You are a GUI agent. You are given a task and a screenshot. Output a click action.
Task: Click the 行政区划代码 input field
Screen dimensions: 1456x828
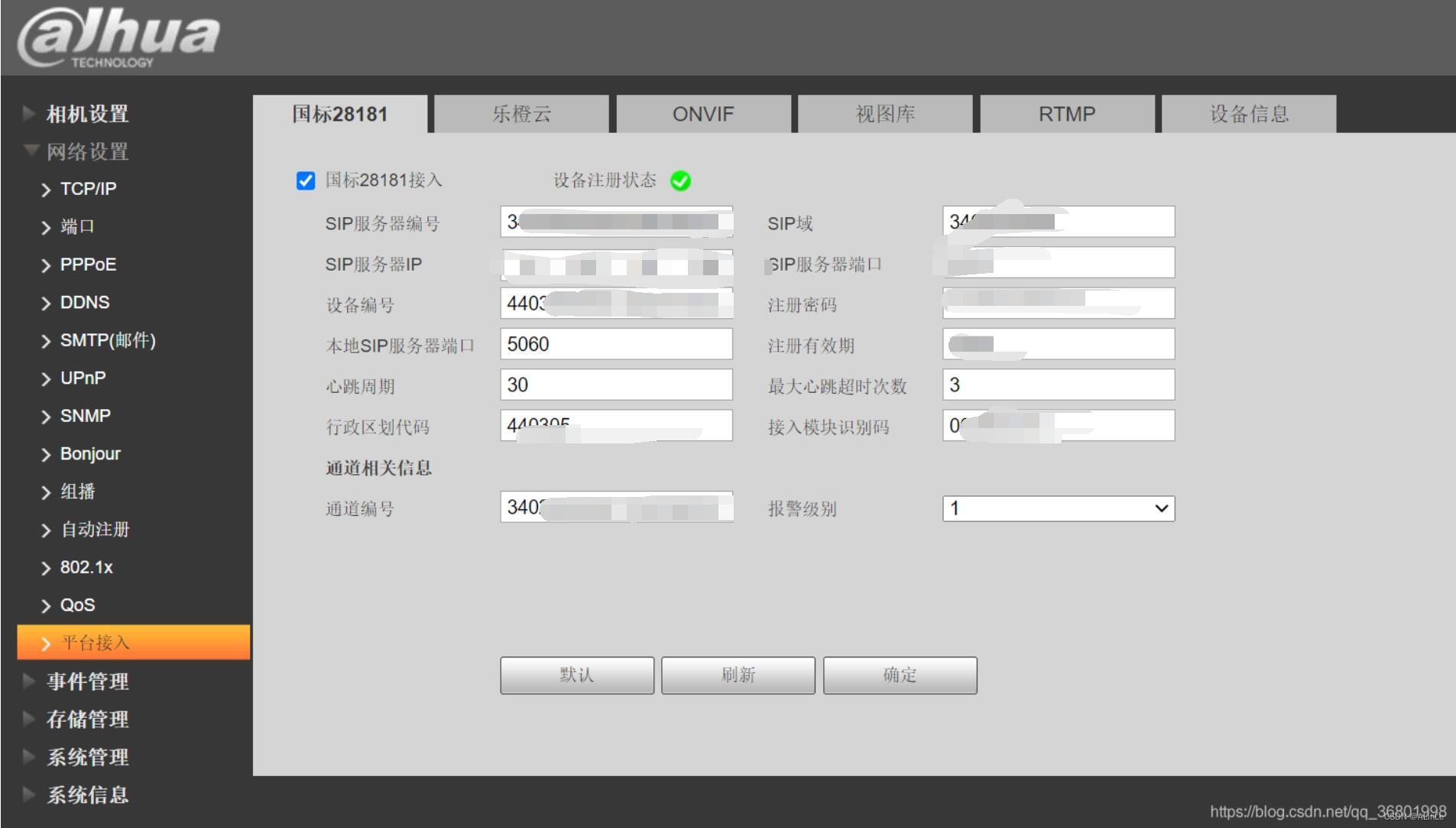[x=617, y=425]
